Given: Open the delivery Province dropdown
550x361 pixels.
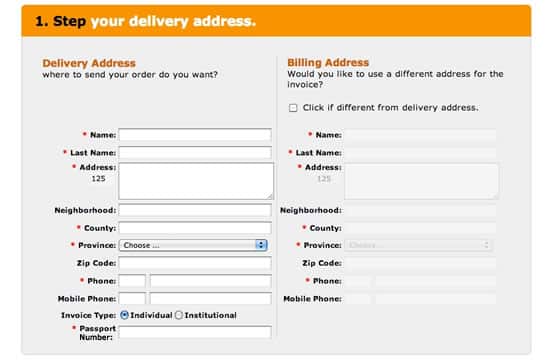Looking at the screenshot, I should point(193,245).
